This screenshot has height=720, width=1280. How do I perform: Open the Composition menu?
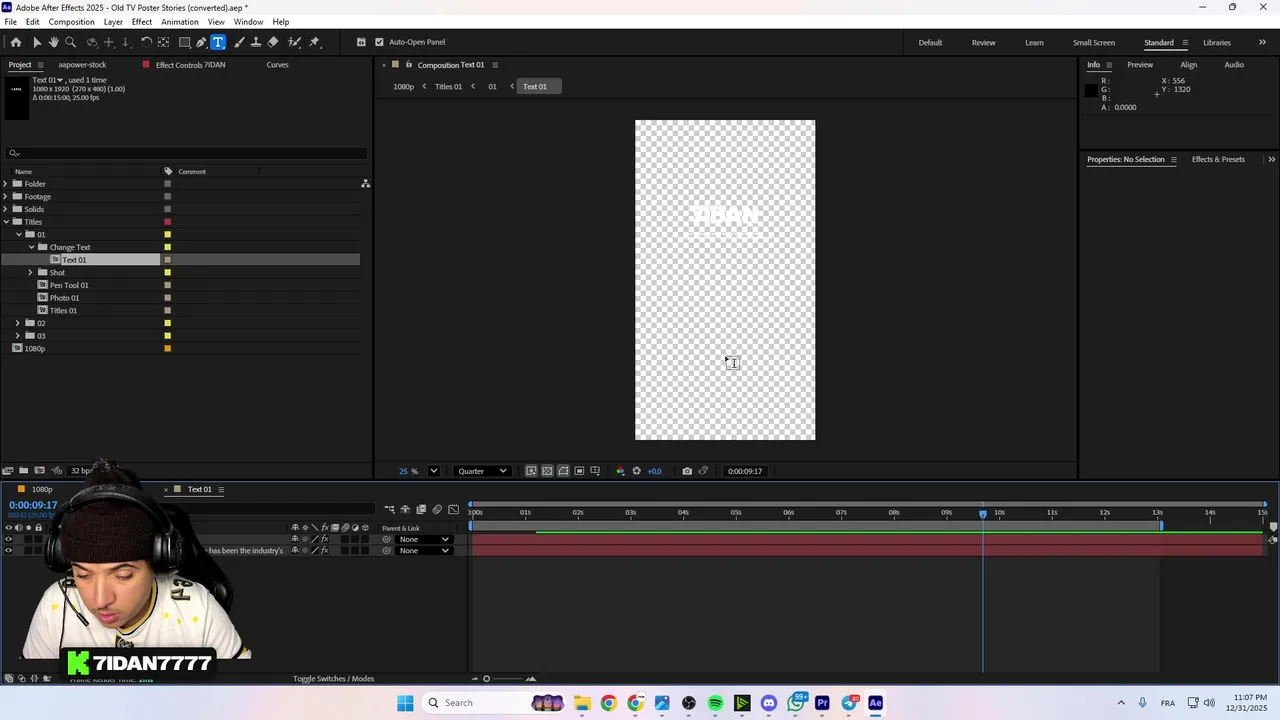71,22
